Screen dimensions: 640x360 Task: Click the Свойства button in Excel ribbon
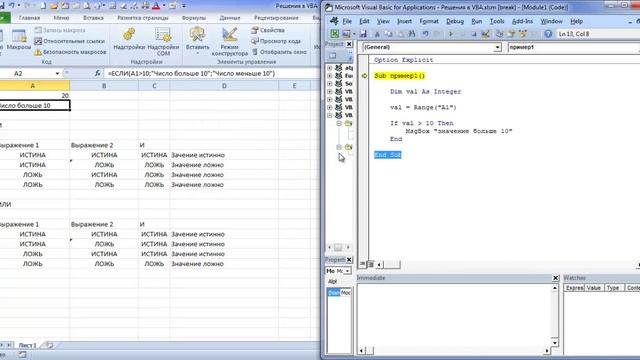tap(268, 30)
